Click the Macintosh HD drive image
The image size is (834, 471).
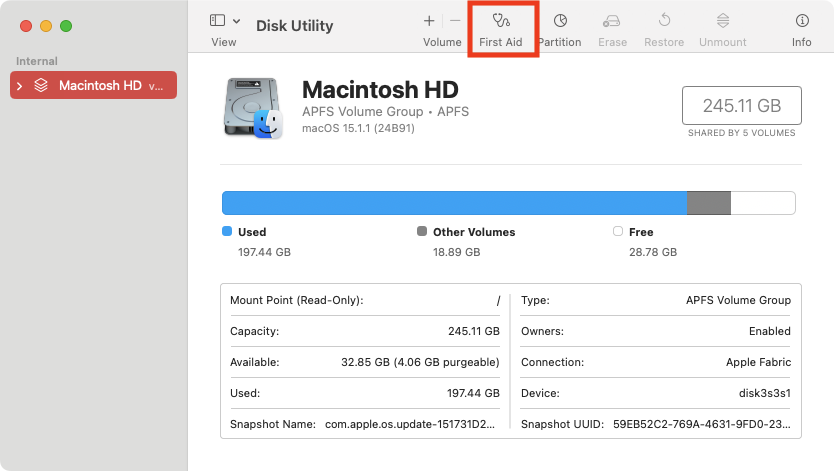[253, 108]
